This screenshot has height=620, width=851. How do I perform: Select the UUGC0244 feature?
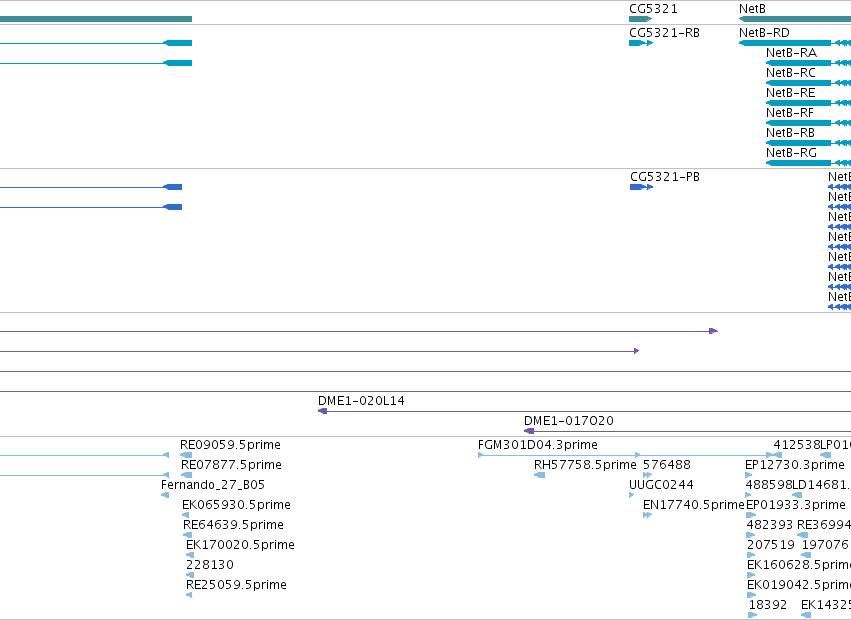pyautogui.click(x=661, y=485)
